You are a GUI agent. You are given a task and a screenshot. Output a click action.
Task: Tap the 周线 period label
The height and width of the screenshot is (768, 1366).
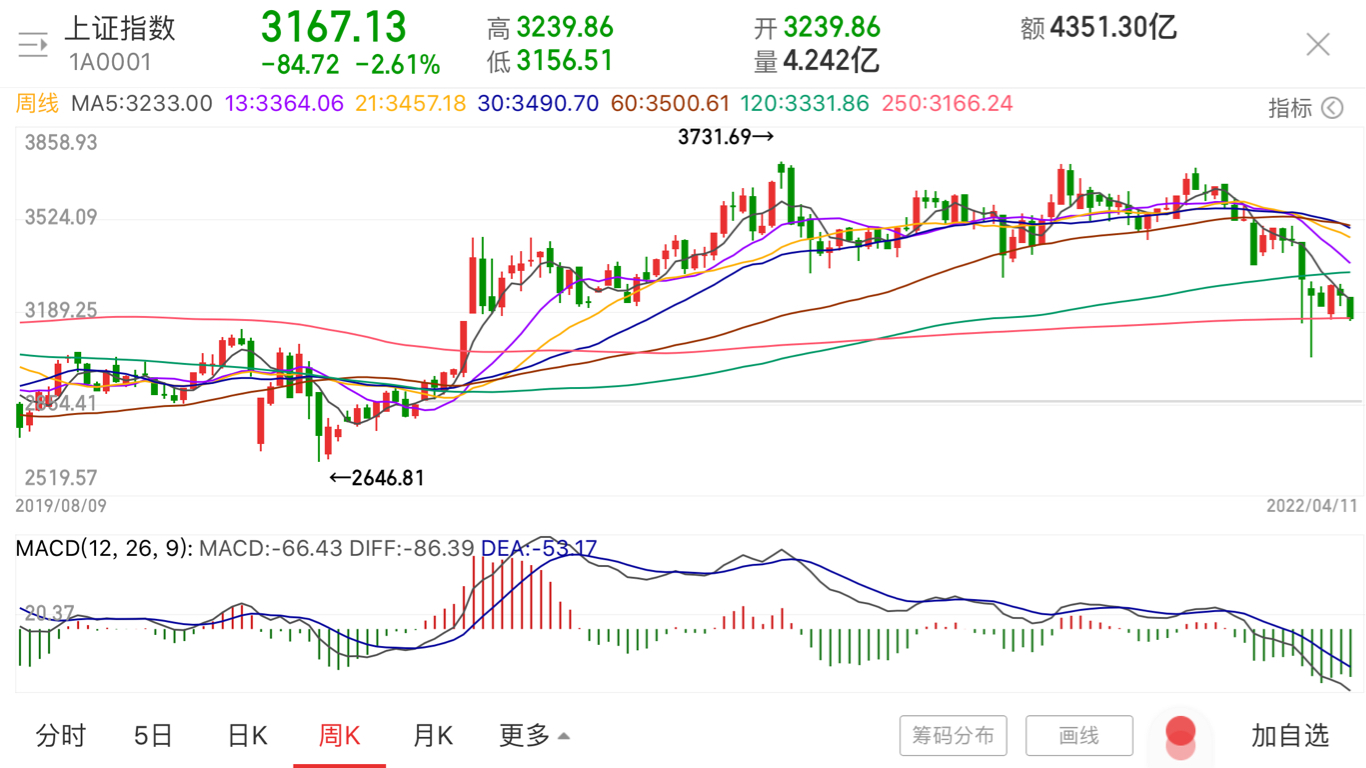click(x=38, y=103)
